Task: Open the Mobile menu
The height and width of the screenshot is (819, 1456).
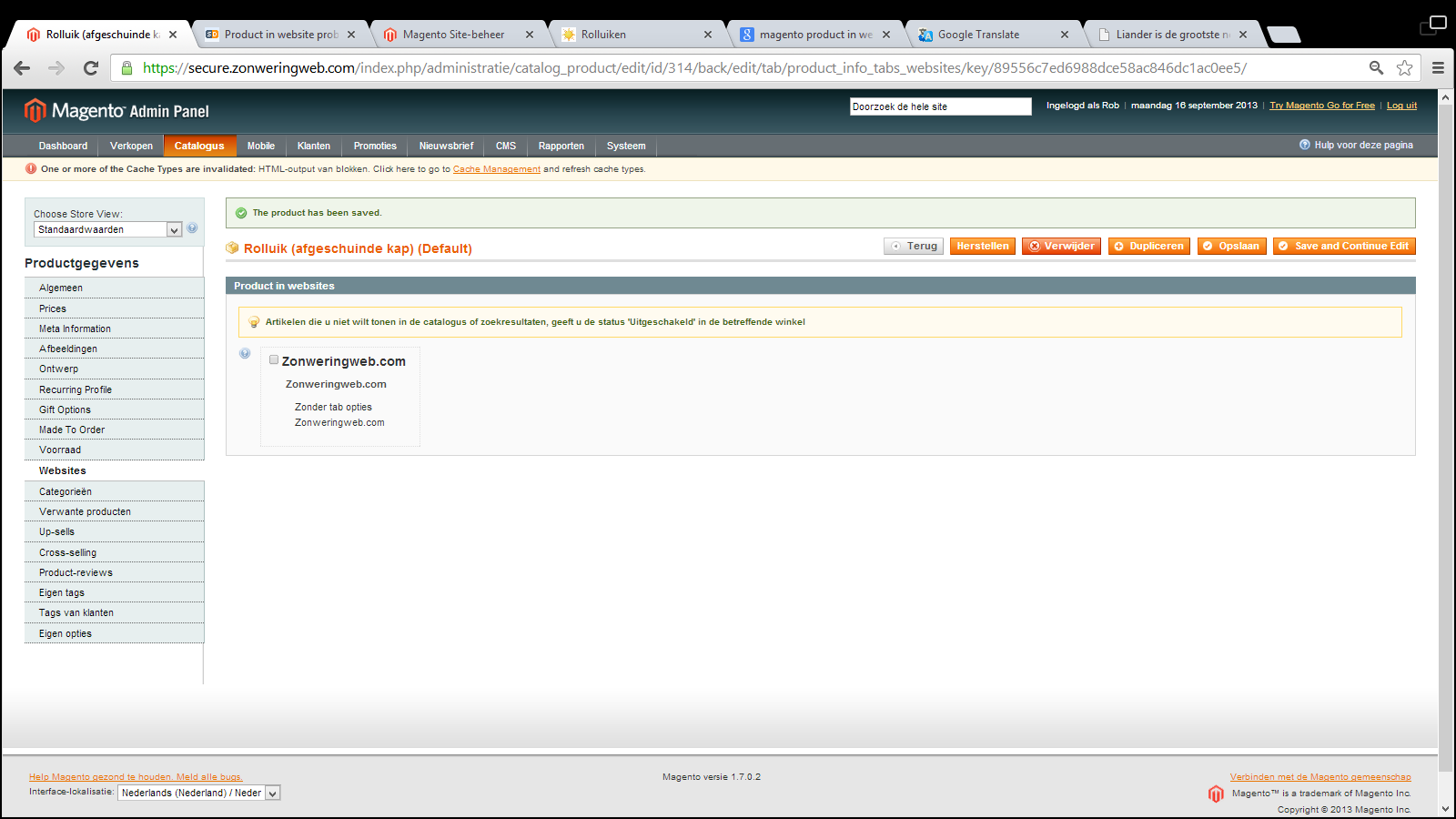Action: [x=261, y=146]
